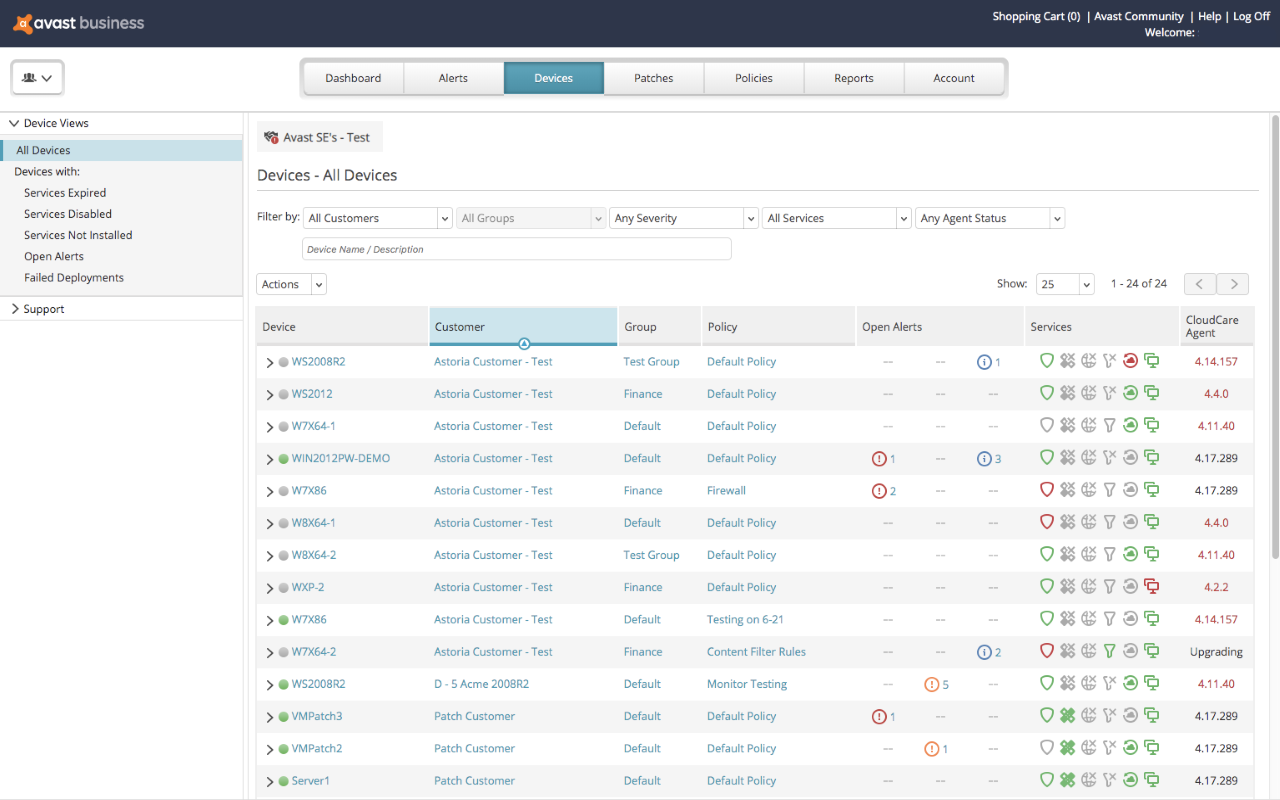
Task: Click the antivirus shield icon for Server1
Action: point(1047,780)
